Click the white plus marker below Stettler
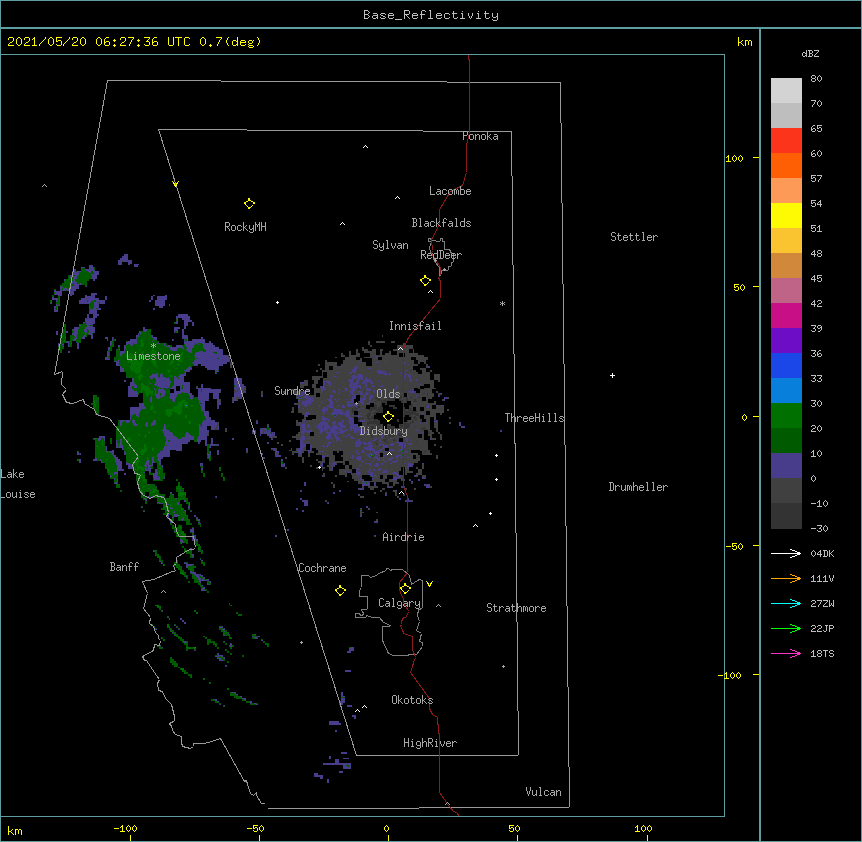This screenshot has width=862, height=842. click(612, 375)
